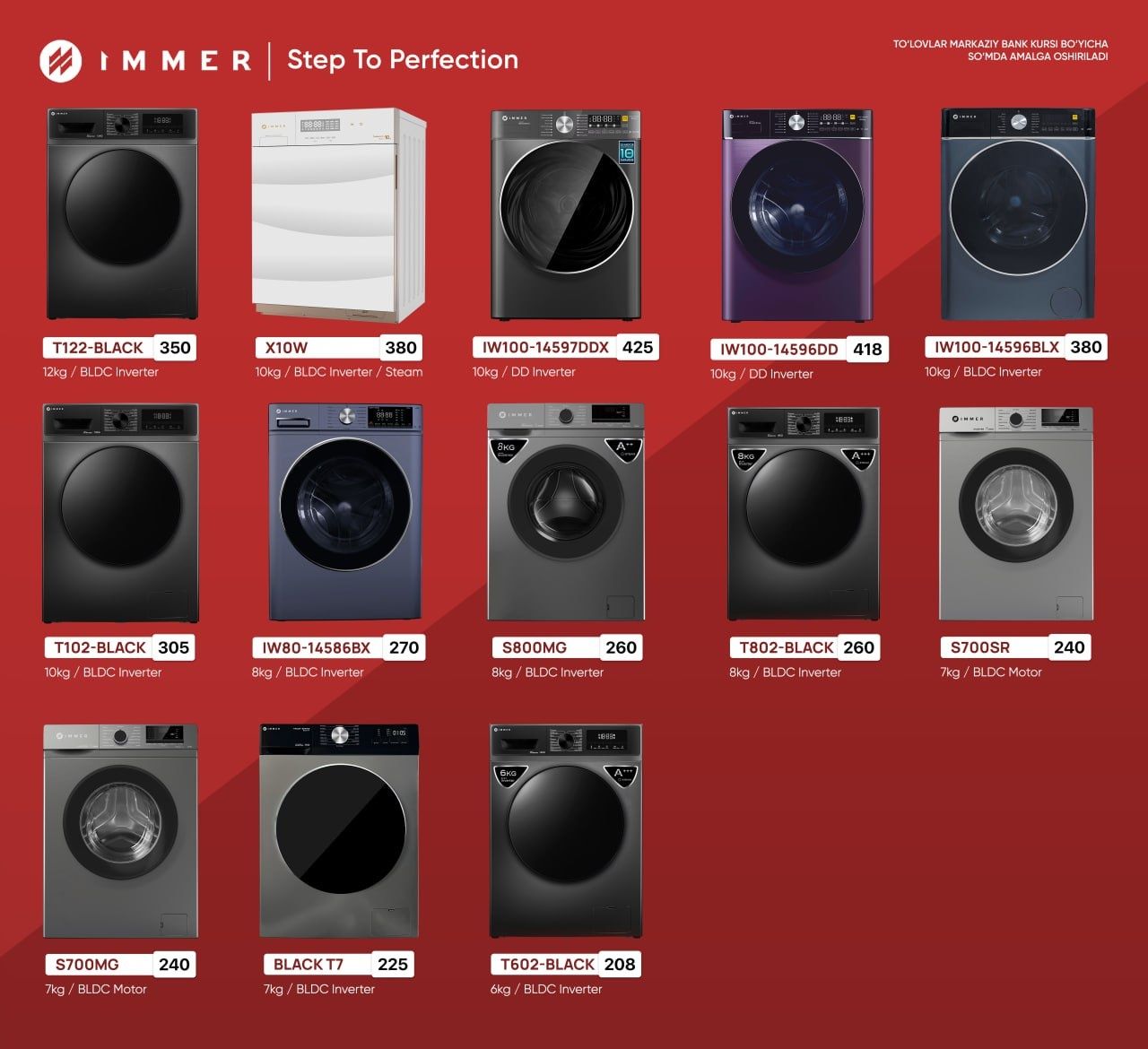
Task: Click the 12kg / BLDC Inverter description
Action: pyautogui.click(x=100, y=372)
